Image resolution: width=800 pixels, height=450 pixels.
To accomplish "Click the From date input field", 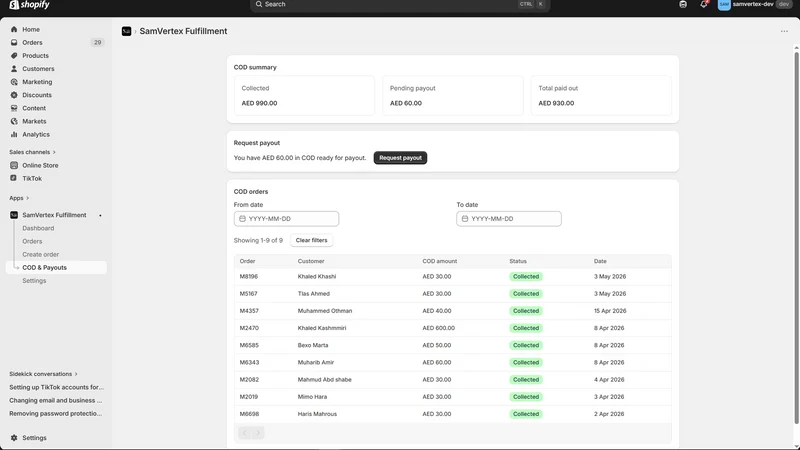I will (286, 219).
